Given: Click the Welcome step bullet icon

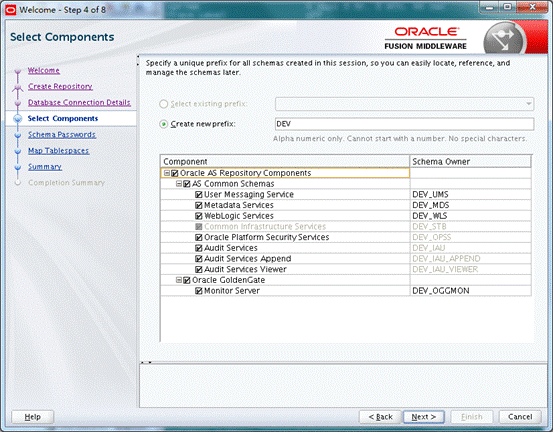Looking at the screenshot, I should pyautogui.click(x=18, y=71).
